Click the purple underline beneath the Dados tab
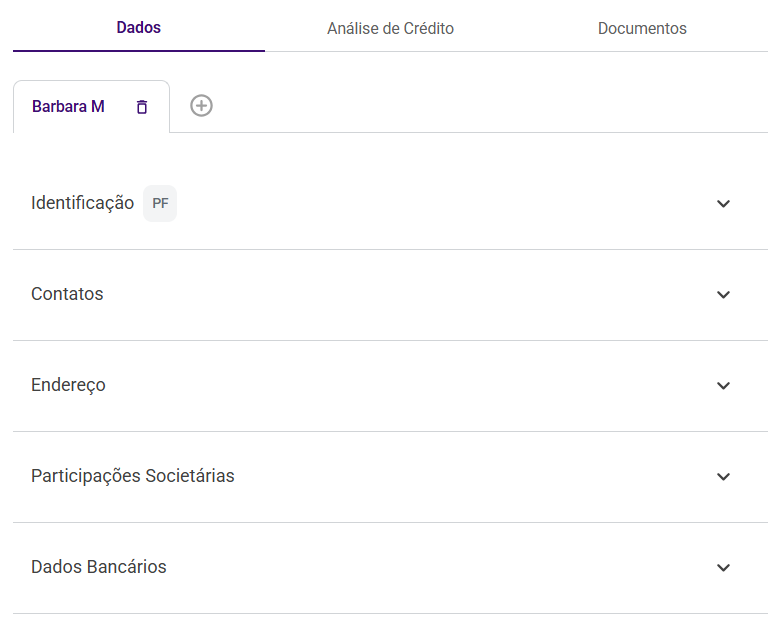Screen dimensions: 781x629 pos(138,50)
